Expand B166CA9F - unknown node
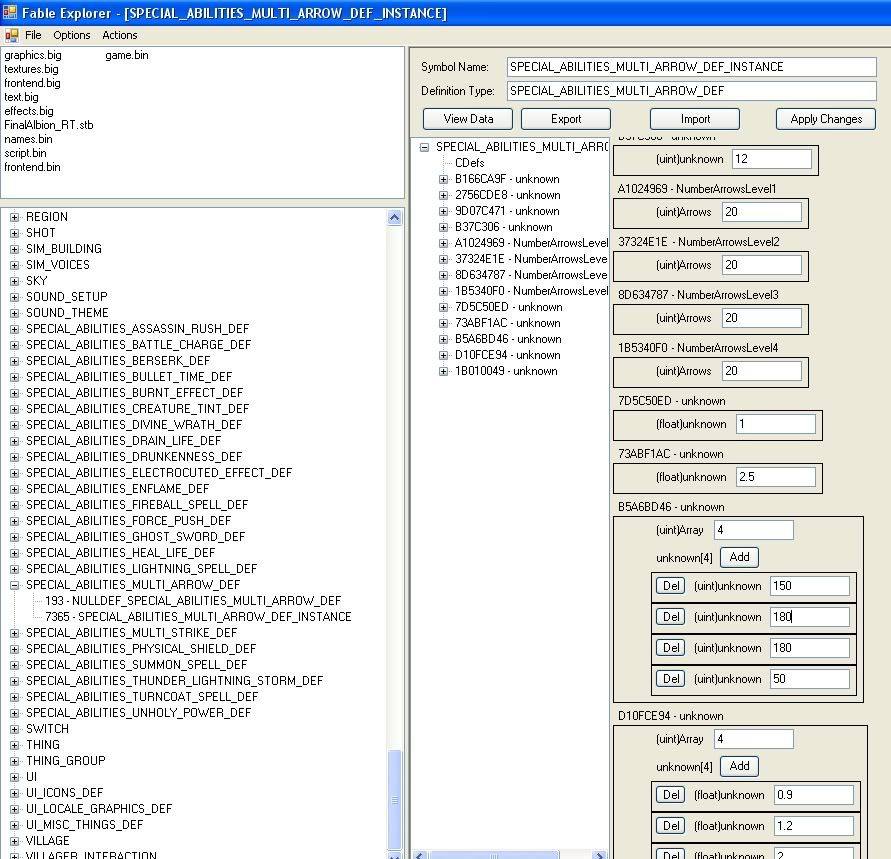Viewport: 891px width, 859px height. (x=443, y=180)
